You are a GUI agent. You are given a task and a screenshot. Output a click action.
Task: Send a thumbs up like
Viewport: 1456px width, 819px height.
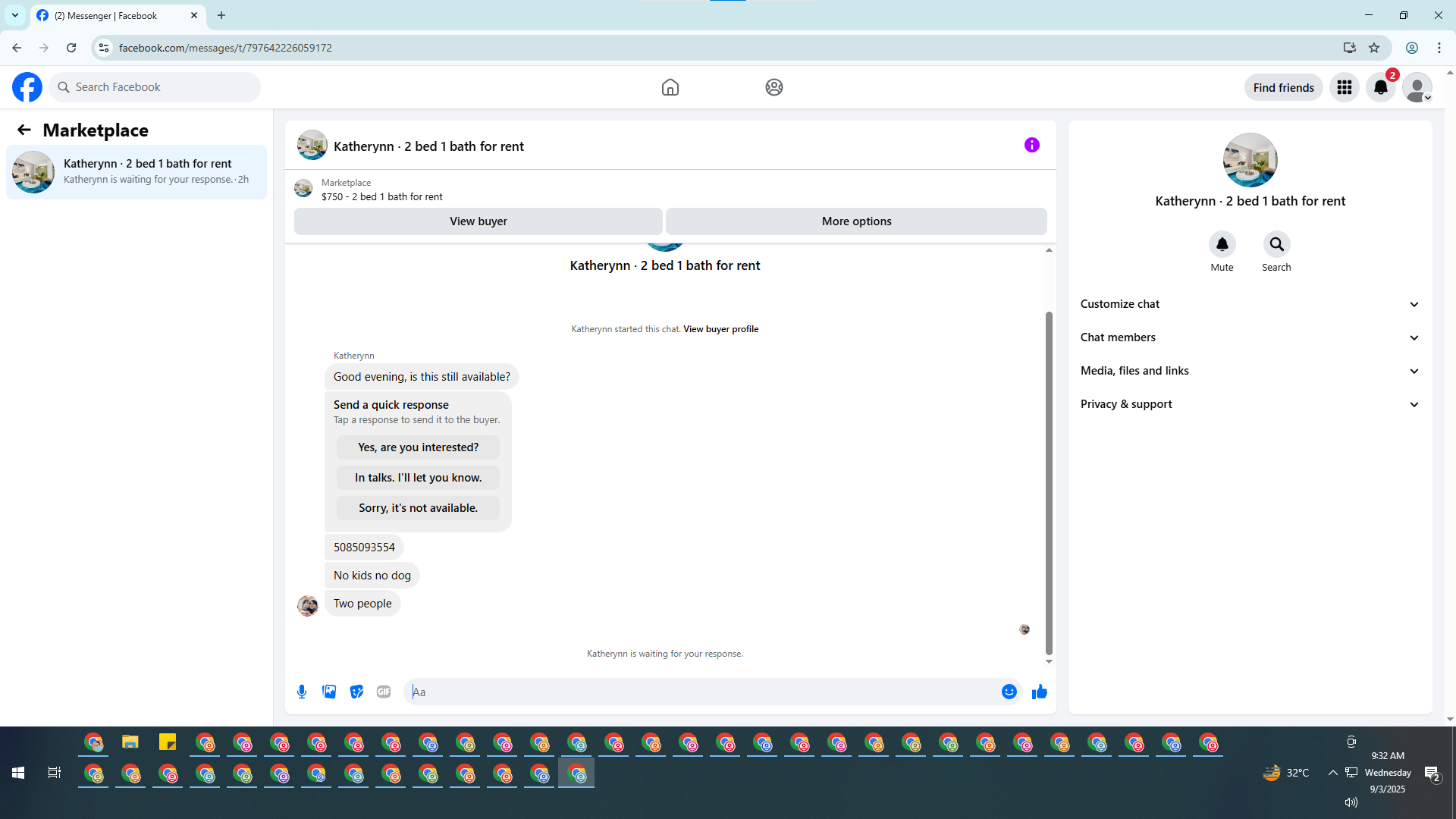tap(1040, 692)
